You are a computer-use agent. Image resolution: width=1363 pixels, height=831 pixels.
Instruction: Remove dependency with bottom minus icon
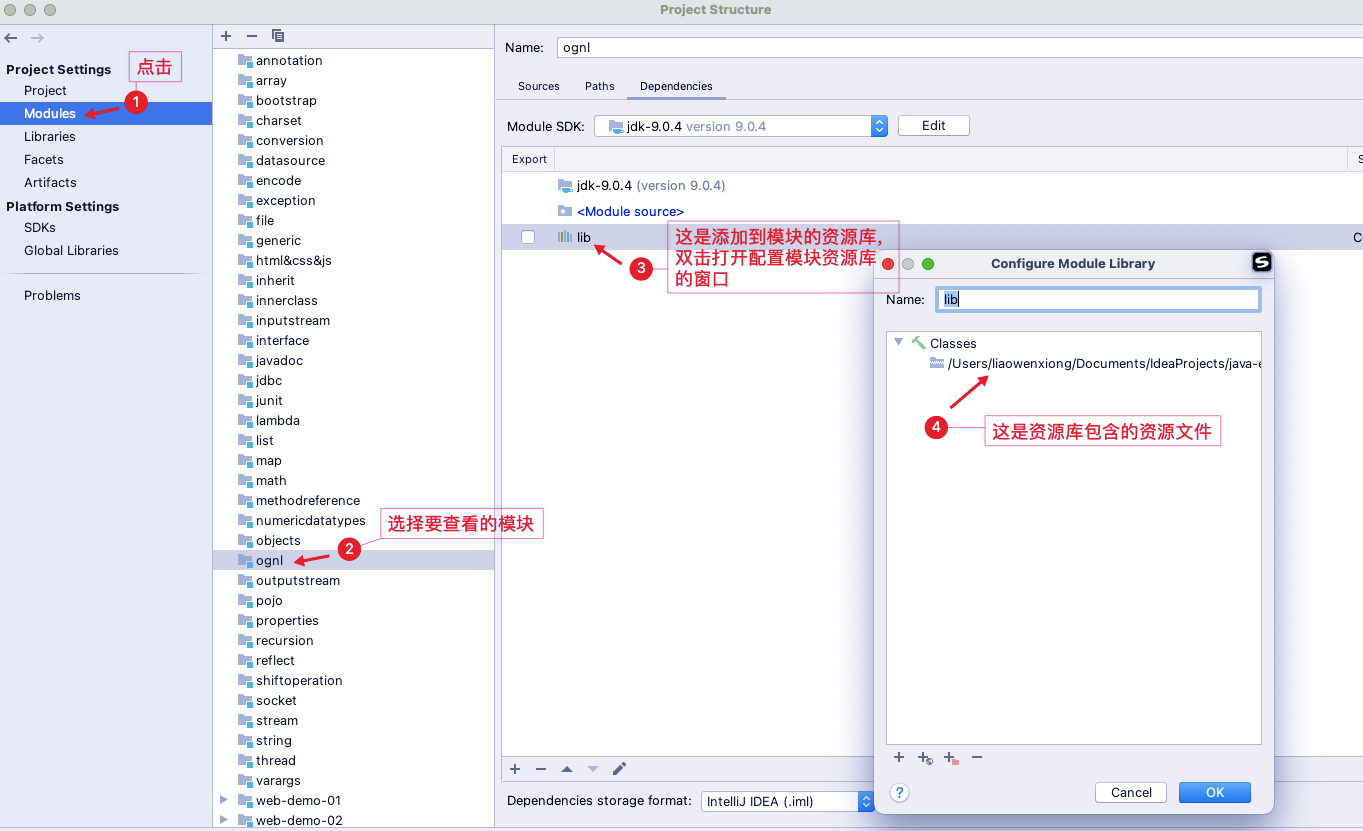click(x=541, y=769)
